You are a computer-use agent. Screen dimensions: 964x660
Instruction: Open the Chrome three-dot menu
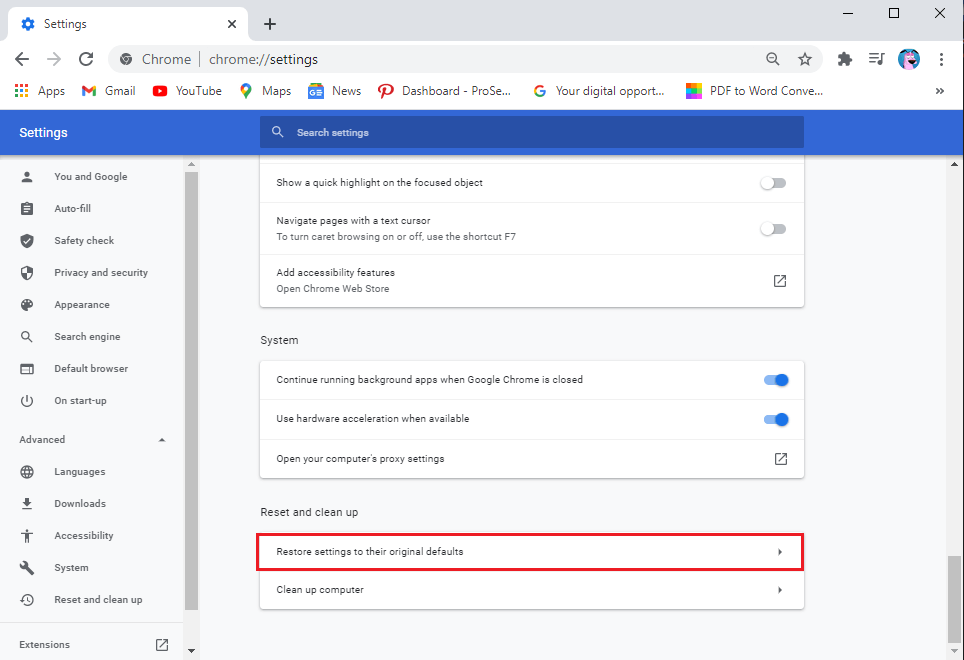pos(941,59)
